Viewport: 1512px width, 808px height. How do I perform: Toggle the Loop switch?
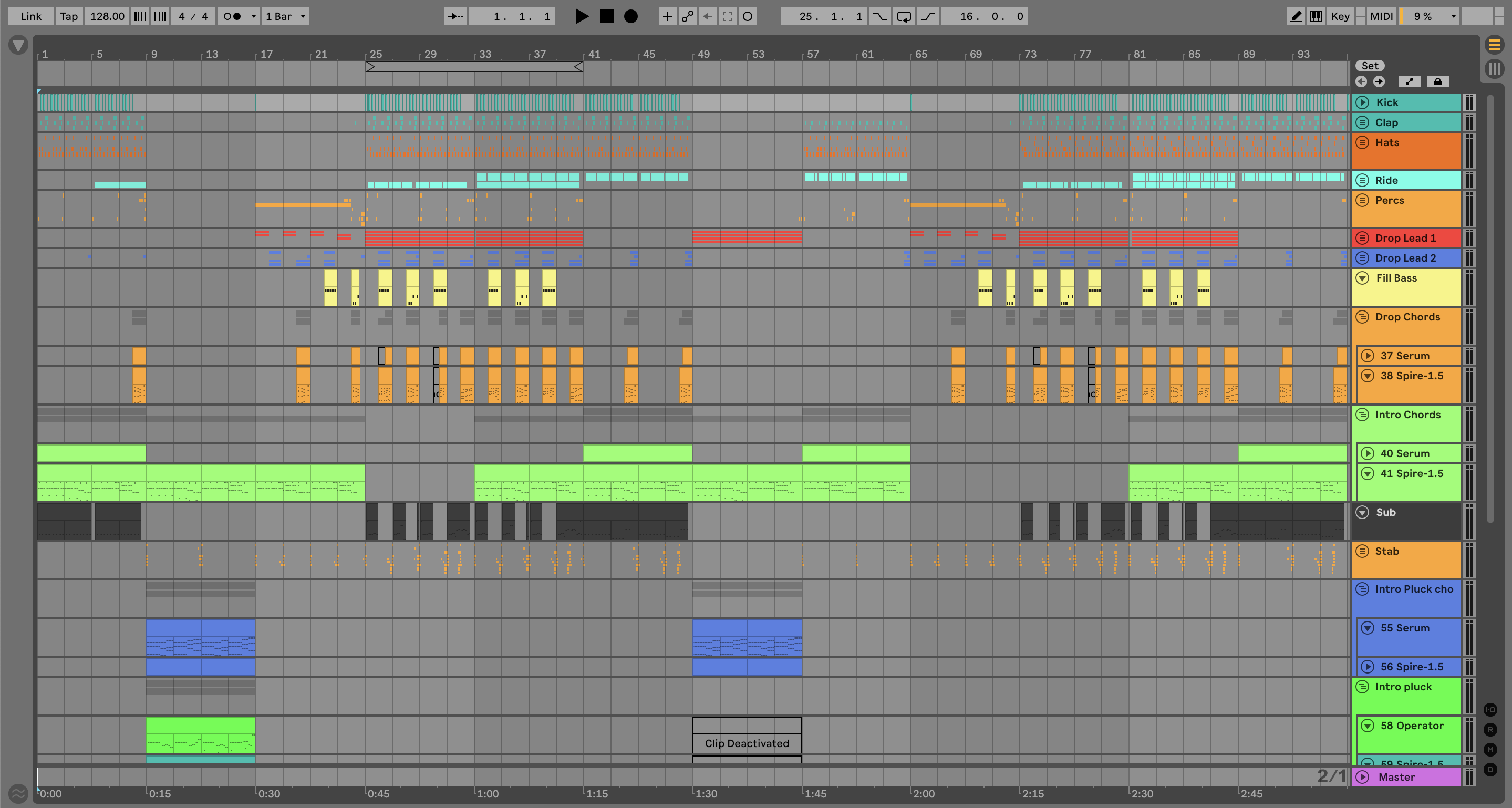click(x=904, y=16)
